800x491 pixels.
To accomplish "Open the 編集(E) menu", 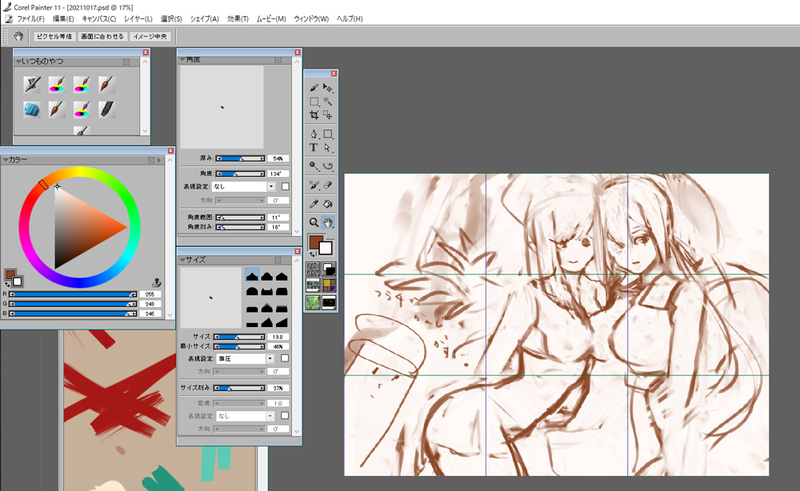I will 63,19.
